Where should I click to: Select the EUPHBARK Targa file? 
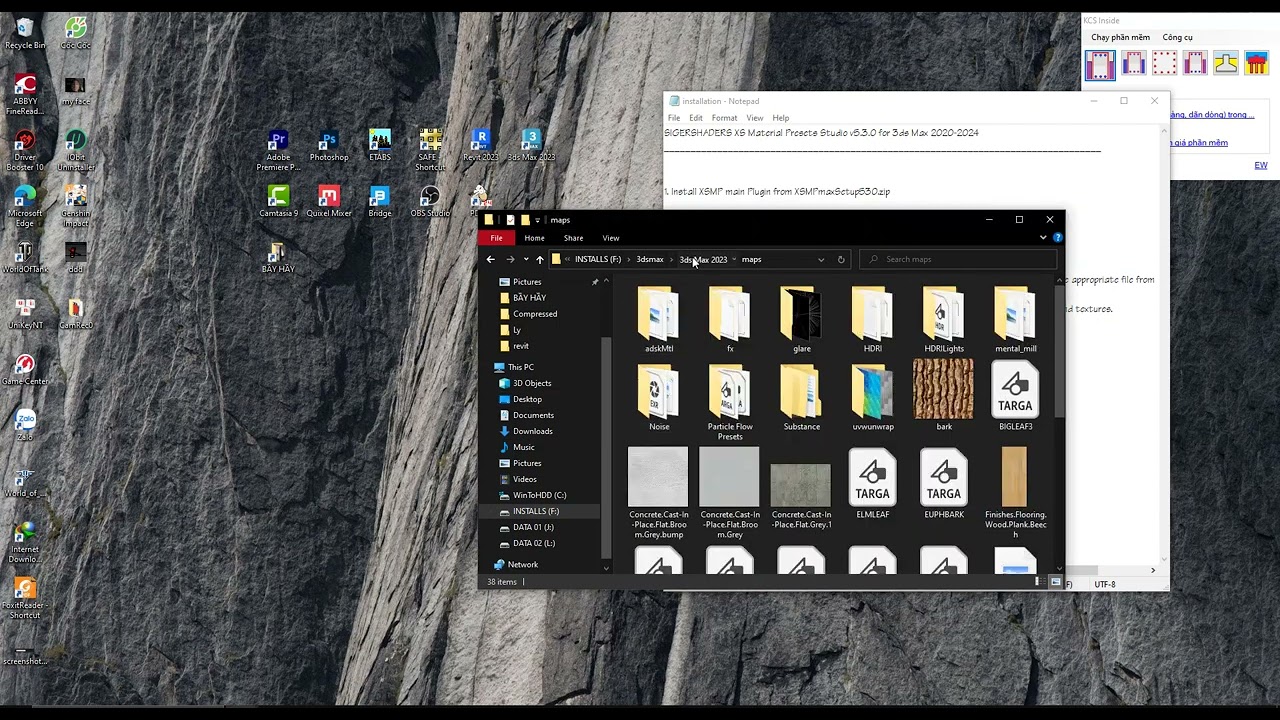point(944,484)
